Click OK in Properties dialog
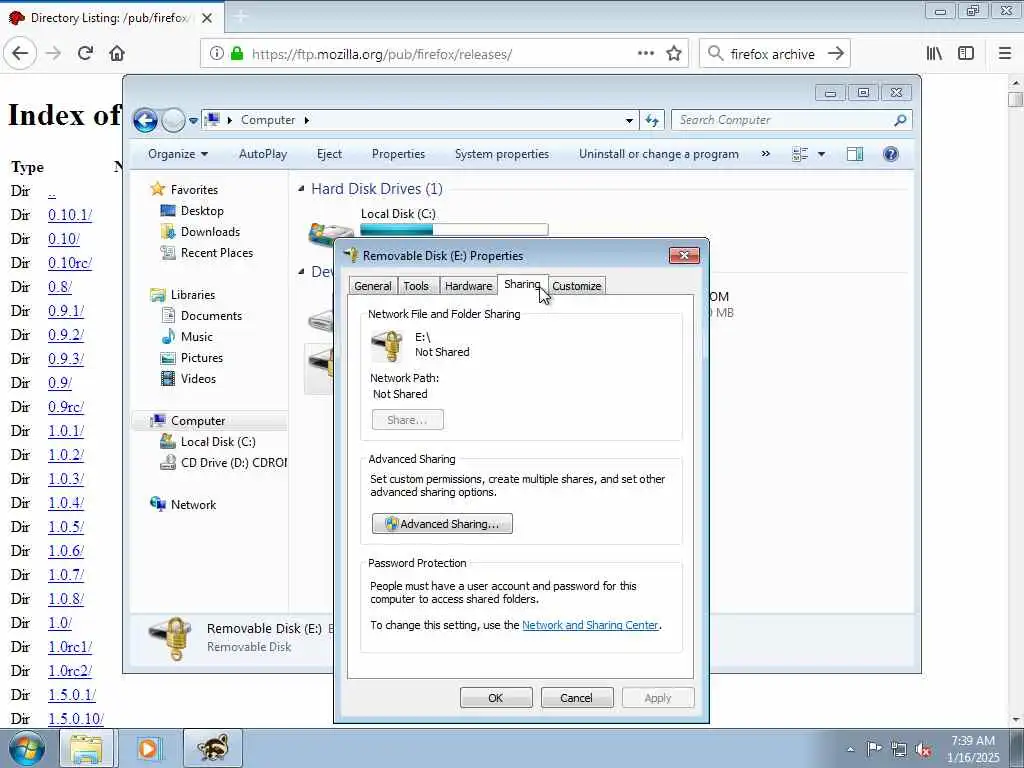The width and height of the screenshot is (1024, 768). point(496,697)
